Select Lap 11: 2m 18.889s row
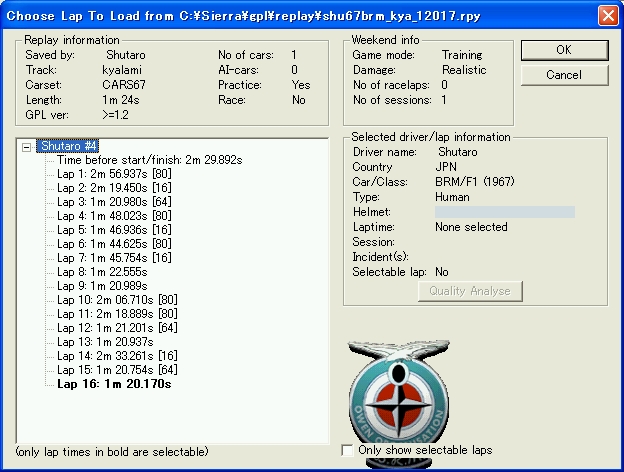The image size is (624, 472). point(117,314)
